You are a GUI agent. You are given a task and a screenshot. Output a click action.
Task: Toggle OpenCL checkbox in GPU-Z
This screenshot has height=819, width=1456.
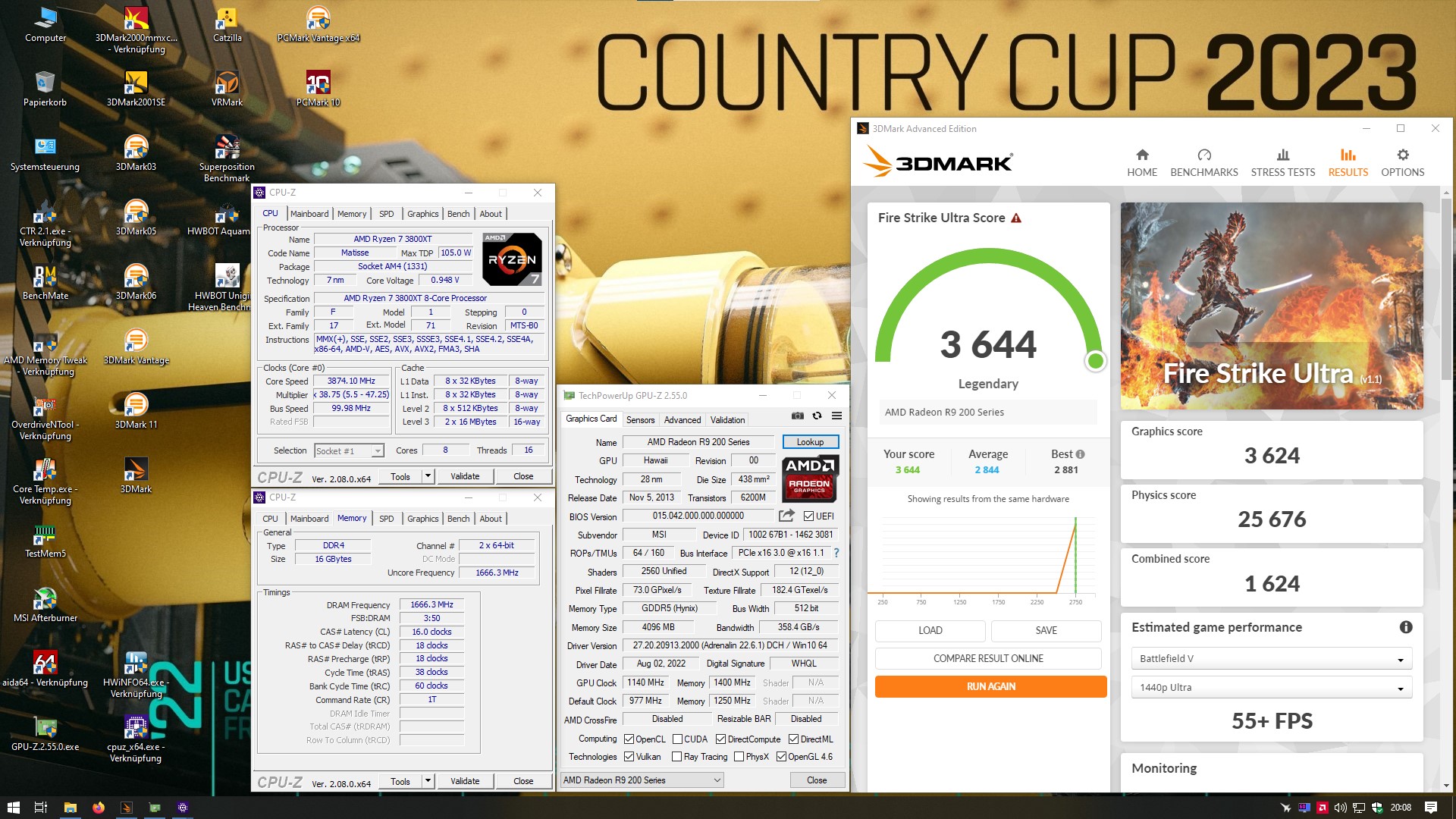coord(629,739)
